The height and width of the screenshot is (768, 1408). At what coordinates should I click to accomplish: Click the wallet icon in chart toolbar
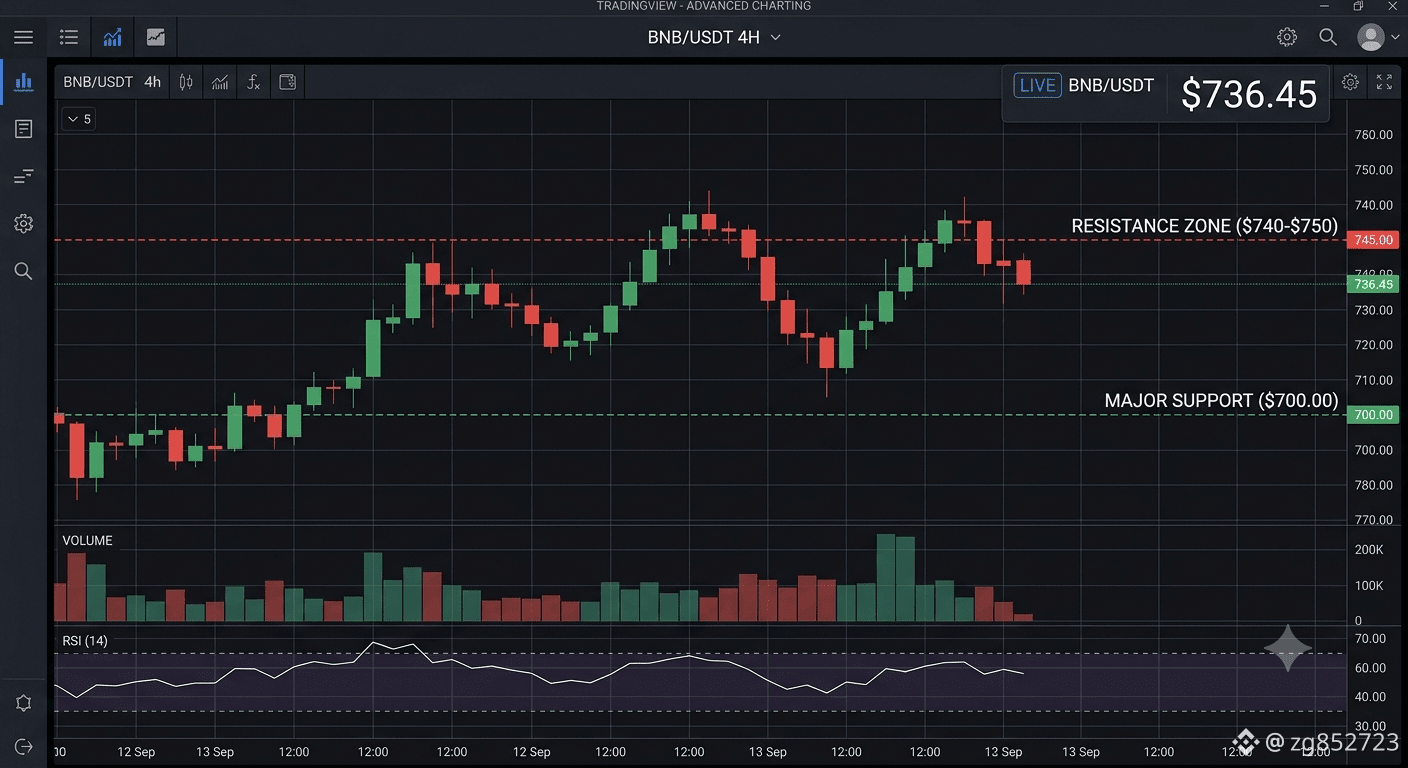tap(287, 82)
